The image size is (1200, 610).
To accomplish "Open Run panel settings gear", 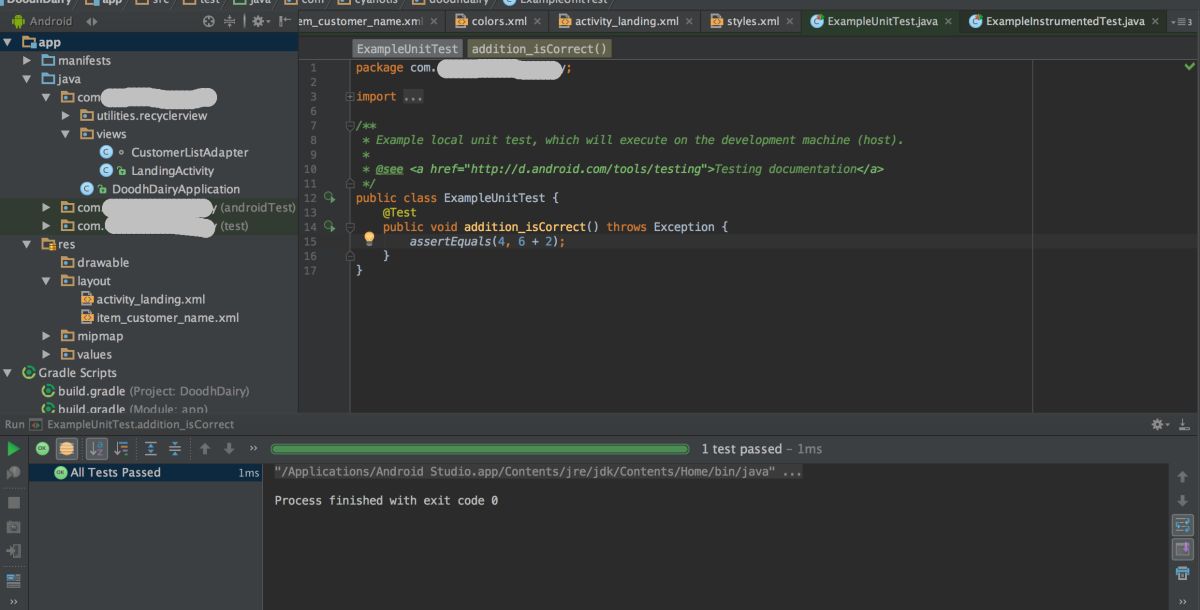I will tap(1160, 425).
